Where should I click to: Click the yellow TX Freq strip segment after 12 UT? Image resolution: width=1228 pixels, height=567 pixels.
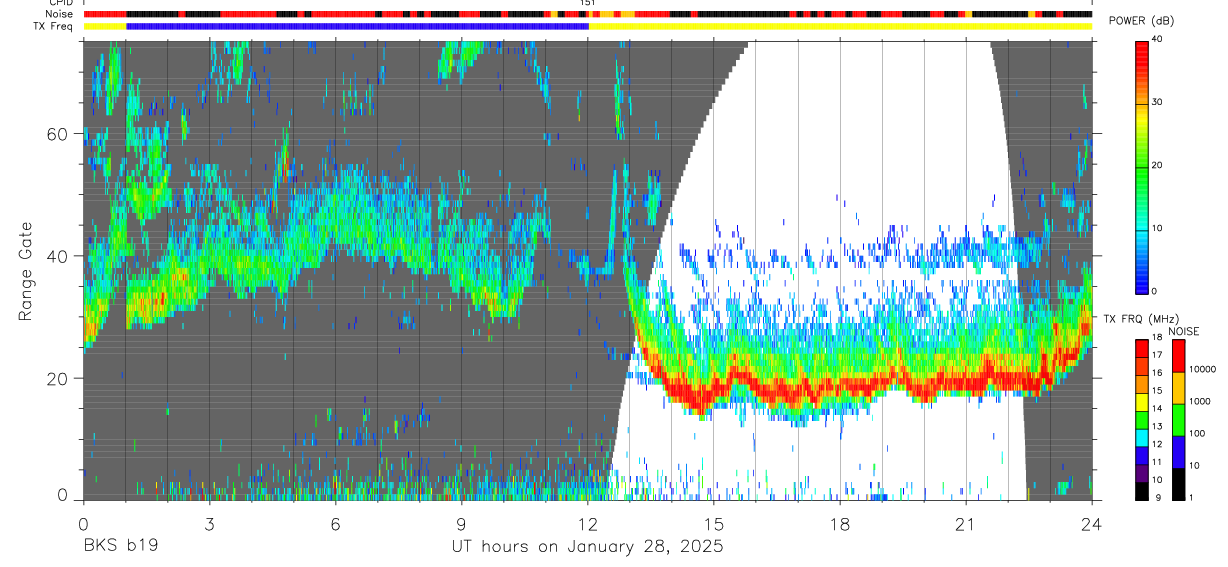point(840,27)
